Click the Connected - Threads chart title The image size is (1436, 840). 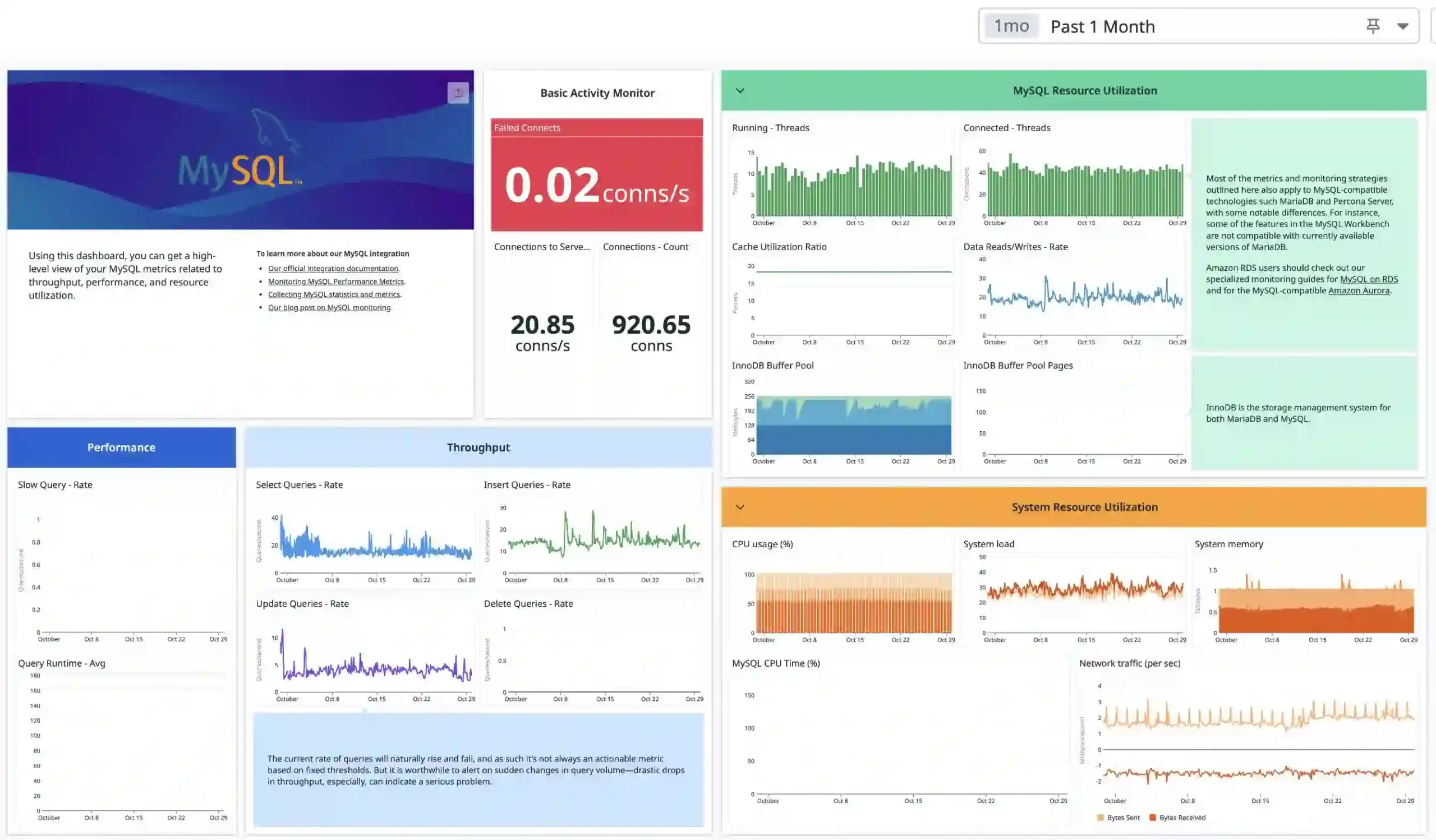tap(1007, 127)
